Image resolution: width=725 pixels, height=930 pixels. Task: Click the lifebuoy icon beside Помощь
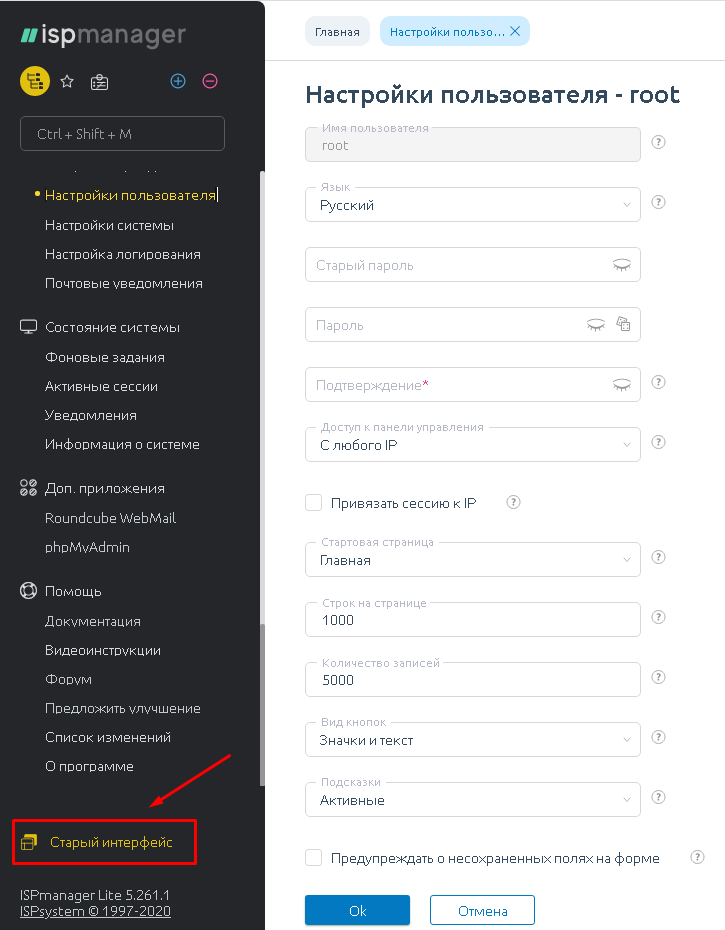[x=28, y=591]
